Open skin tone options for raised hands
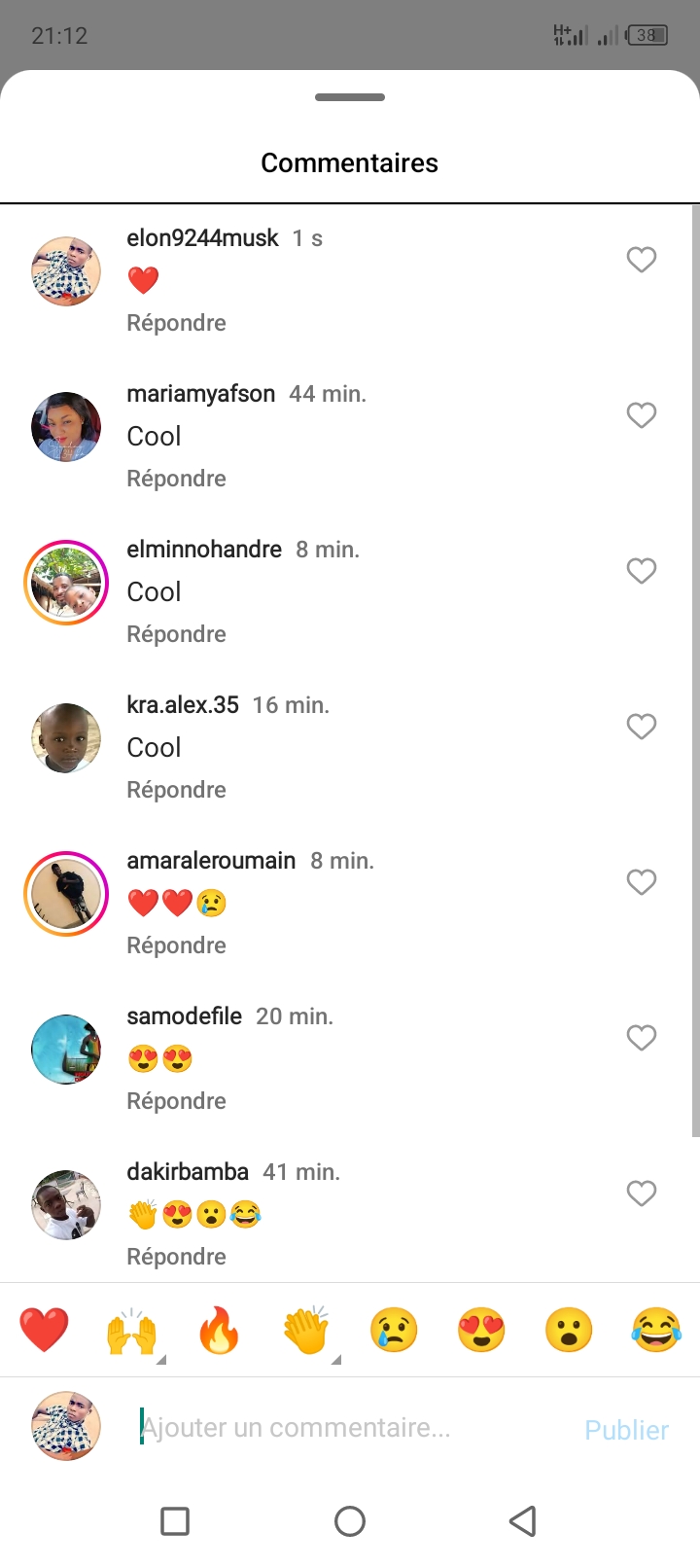Image resolution: width=700 pixels, height=1568 pixels. click(161, 1359)
